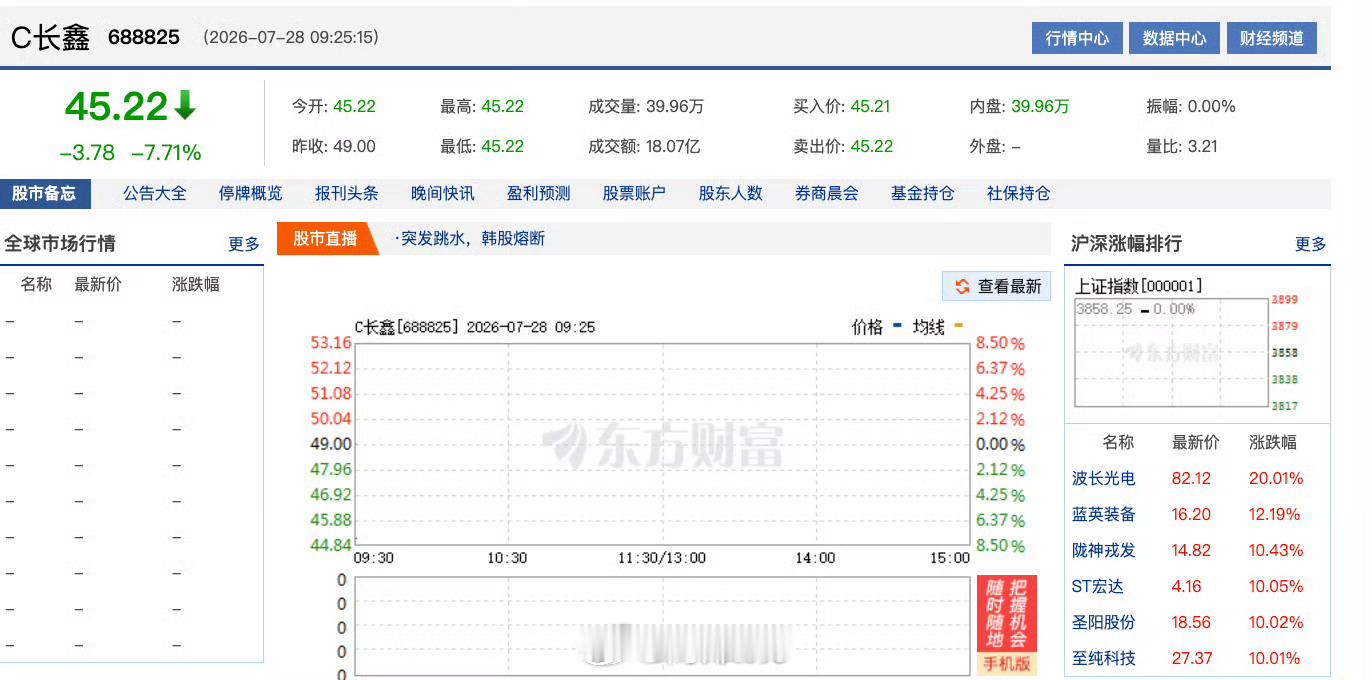Screen dimensions: 1372x680
Task: Click stock code 688825 in header
Action: 144,37
